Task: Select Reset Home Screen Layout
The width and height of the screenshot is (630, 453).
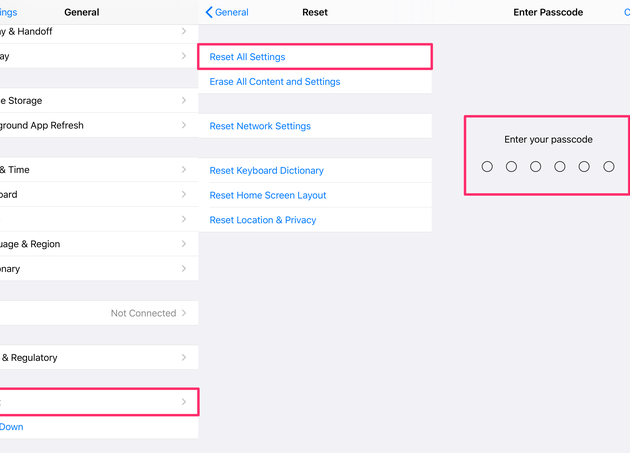Action: click(x=268, y=195)
